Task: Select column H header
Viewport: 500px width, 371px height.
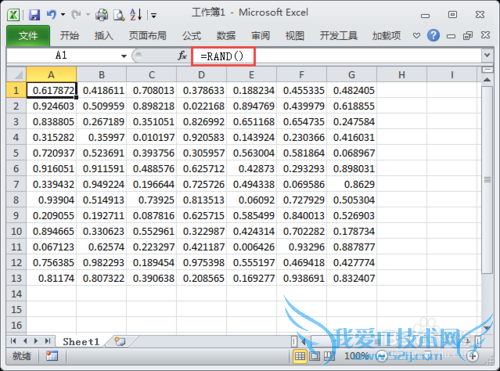Action: click(x=402, y=74)
